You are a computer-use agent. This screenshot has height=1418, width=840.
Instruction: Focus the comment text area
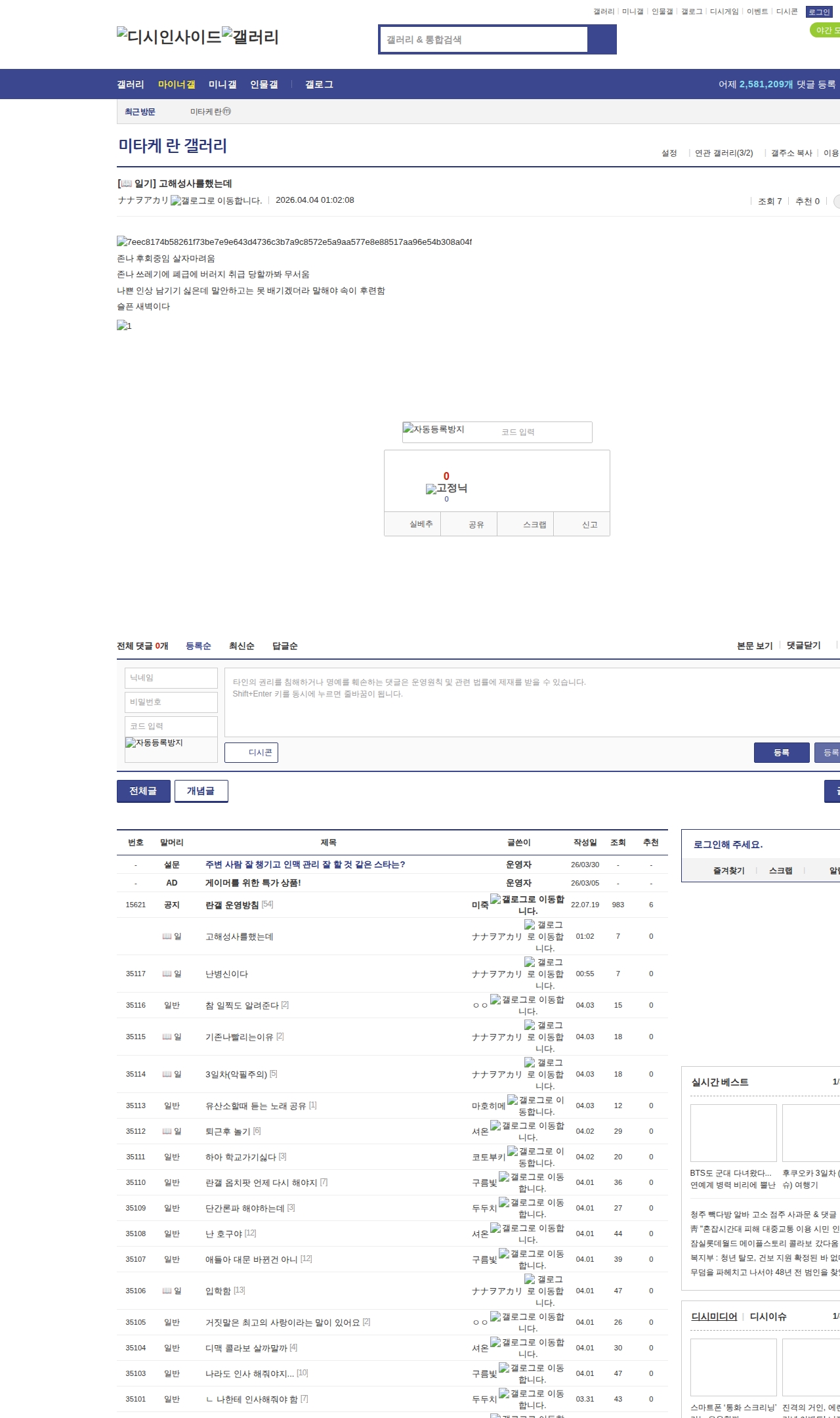click(532, 702)
